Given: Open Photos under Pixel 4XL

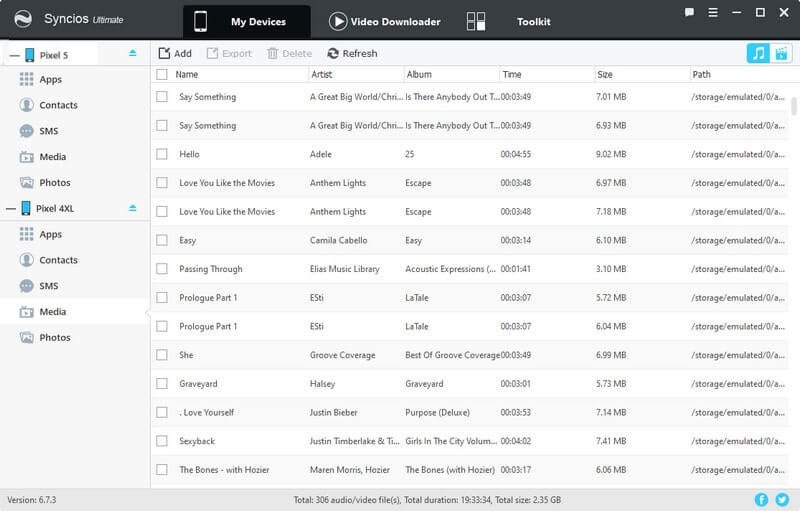Looking at the screenshot, I should point(55,338).
